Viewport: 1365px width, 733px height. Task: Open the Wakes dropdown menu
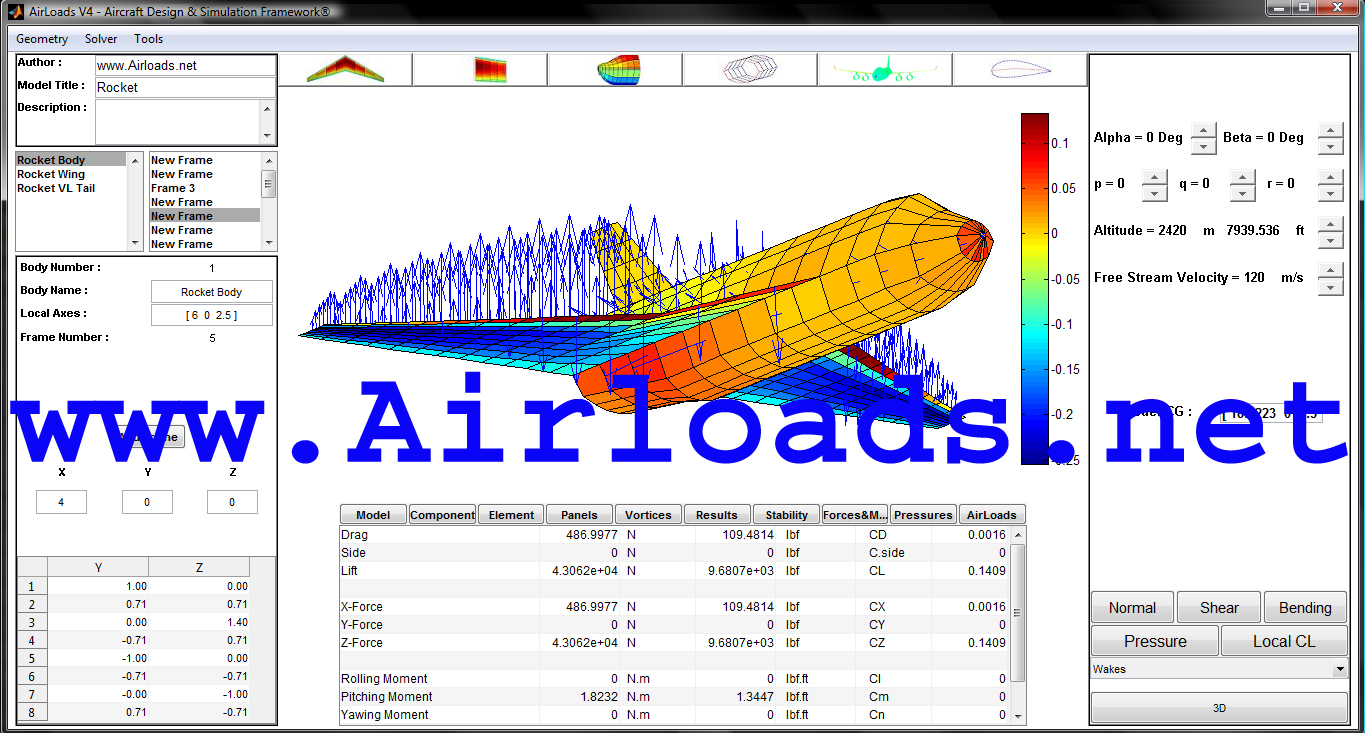[1218, 669]
